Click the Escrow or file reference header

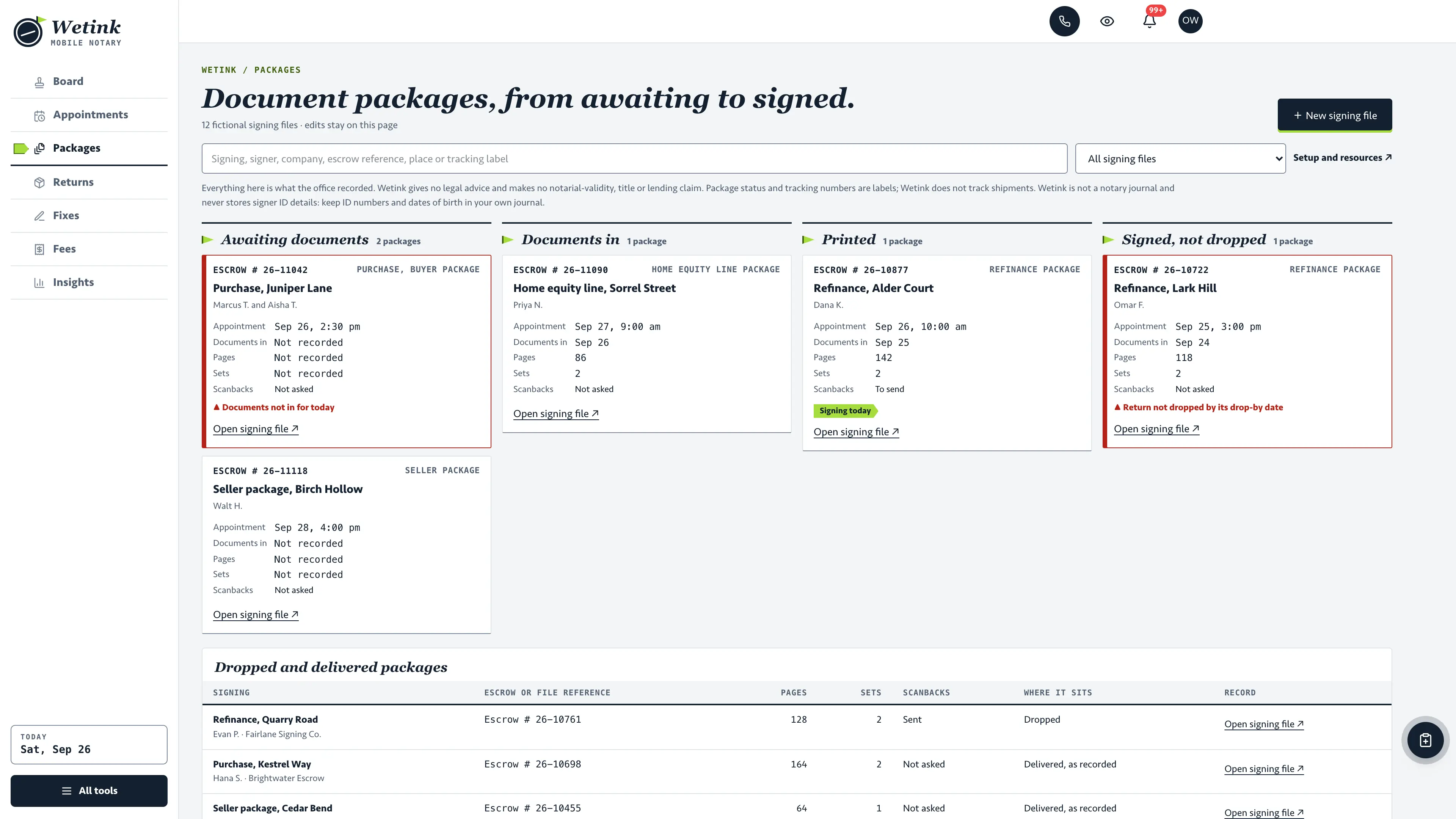pyautogui.click(x=547, y=692)
